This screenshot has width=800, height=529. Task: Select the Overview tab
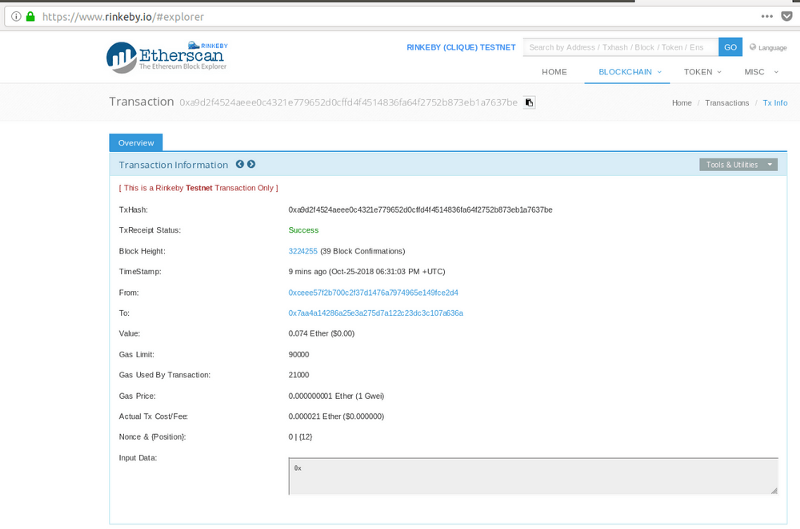point(136,143)
